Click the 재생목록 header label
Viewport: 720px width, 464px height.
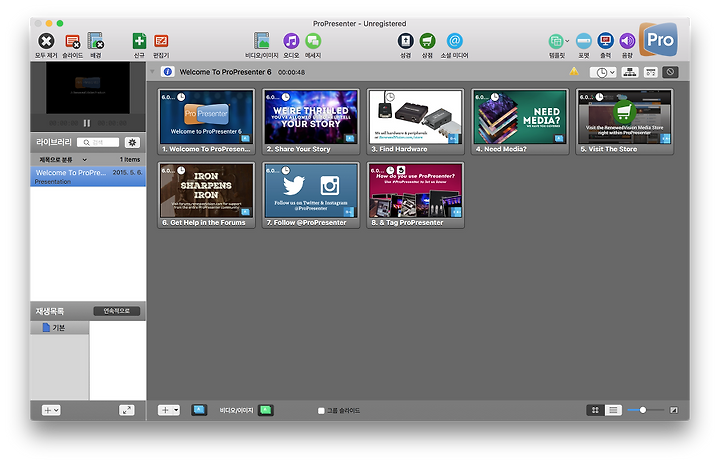pos(50,311)
